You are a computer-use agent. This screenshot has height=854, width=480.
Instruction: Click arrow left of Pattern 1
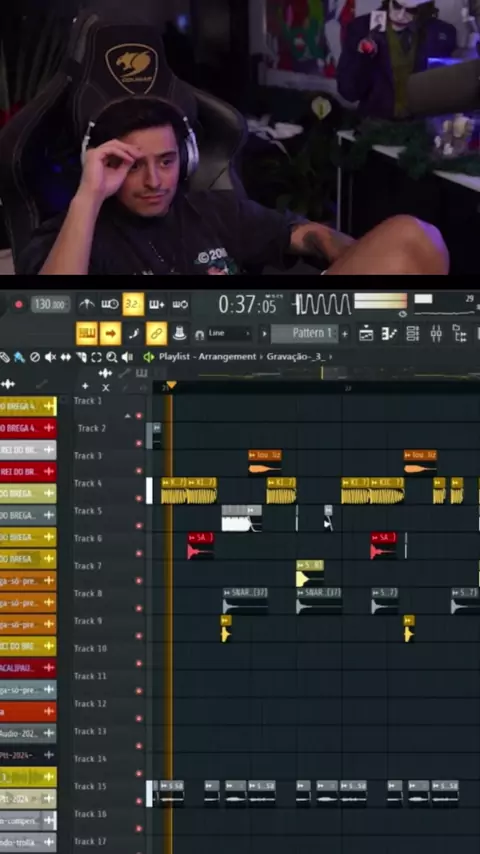264,333
